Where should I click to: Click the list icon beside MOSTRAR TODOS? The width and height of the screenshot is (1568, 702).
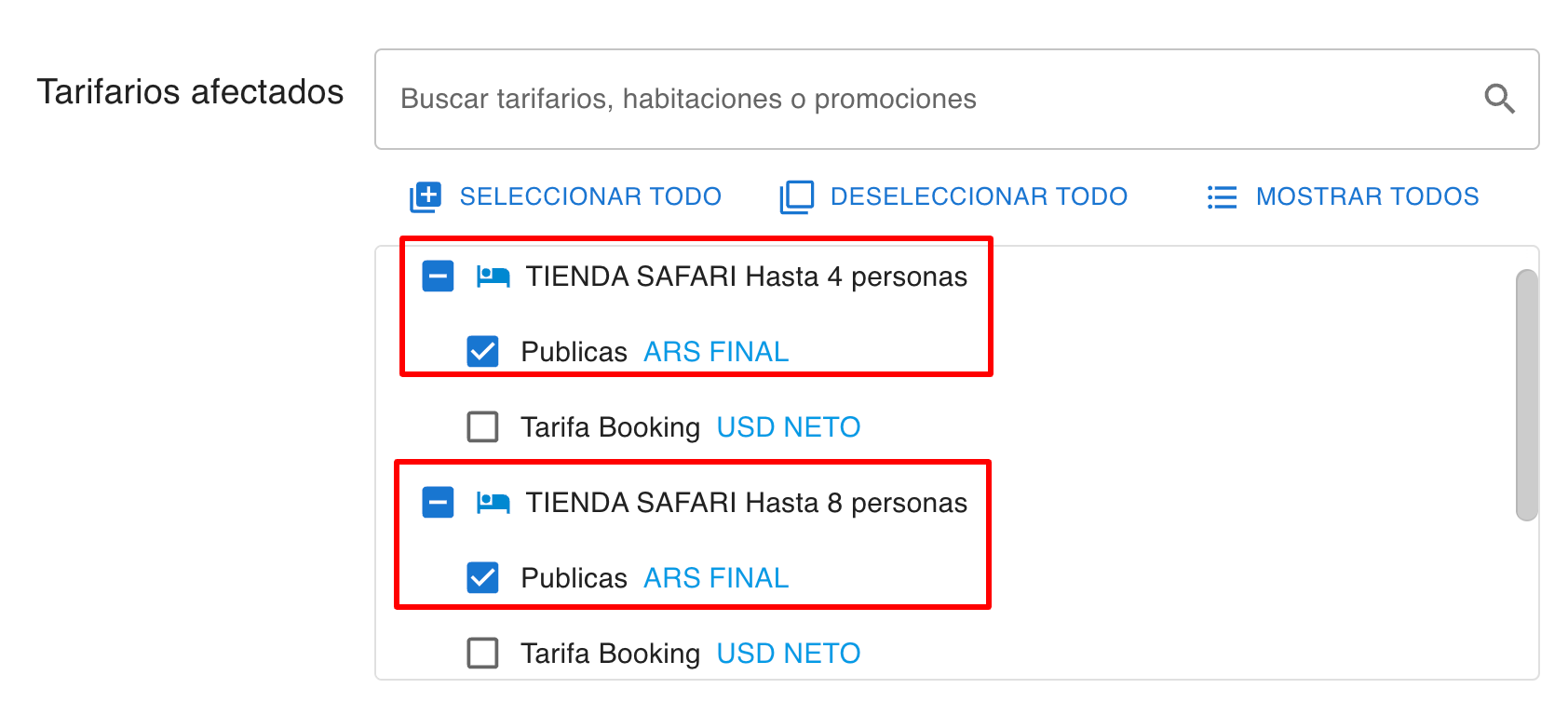(1220, 196)
